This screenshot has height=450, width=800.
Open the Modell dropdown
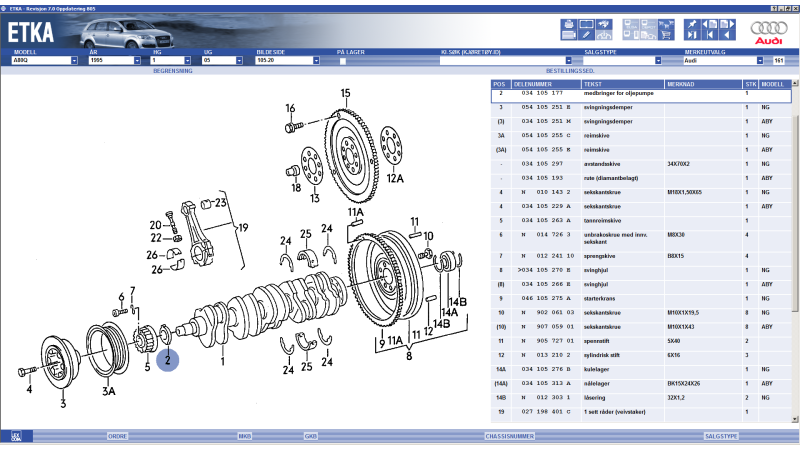click(74, 61)
